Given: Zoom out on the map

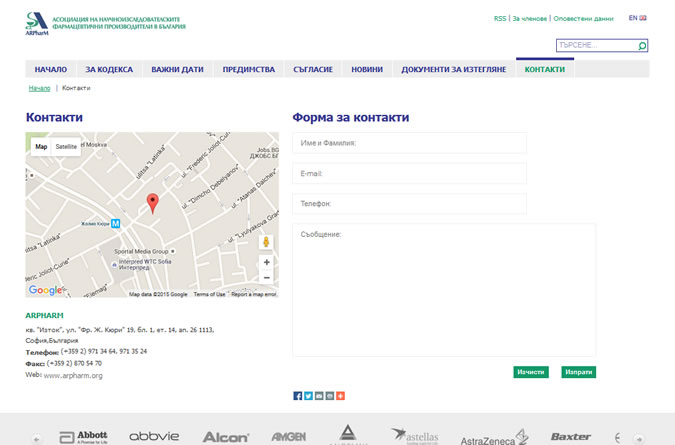Looking at the screenshot, I should click(x=266, y=278).
